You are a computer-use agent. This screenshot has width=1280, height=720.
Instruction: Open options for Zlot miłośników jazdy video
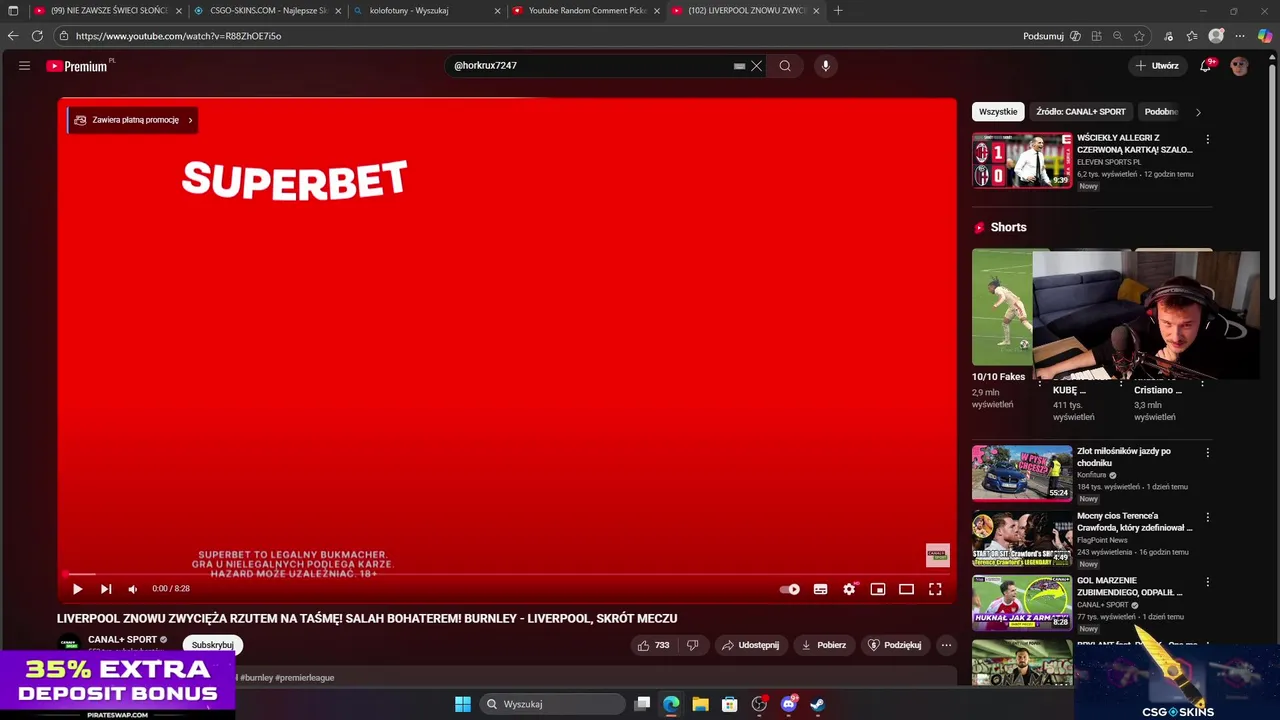(1207, 453)
